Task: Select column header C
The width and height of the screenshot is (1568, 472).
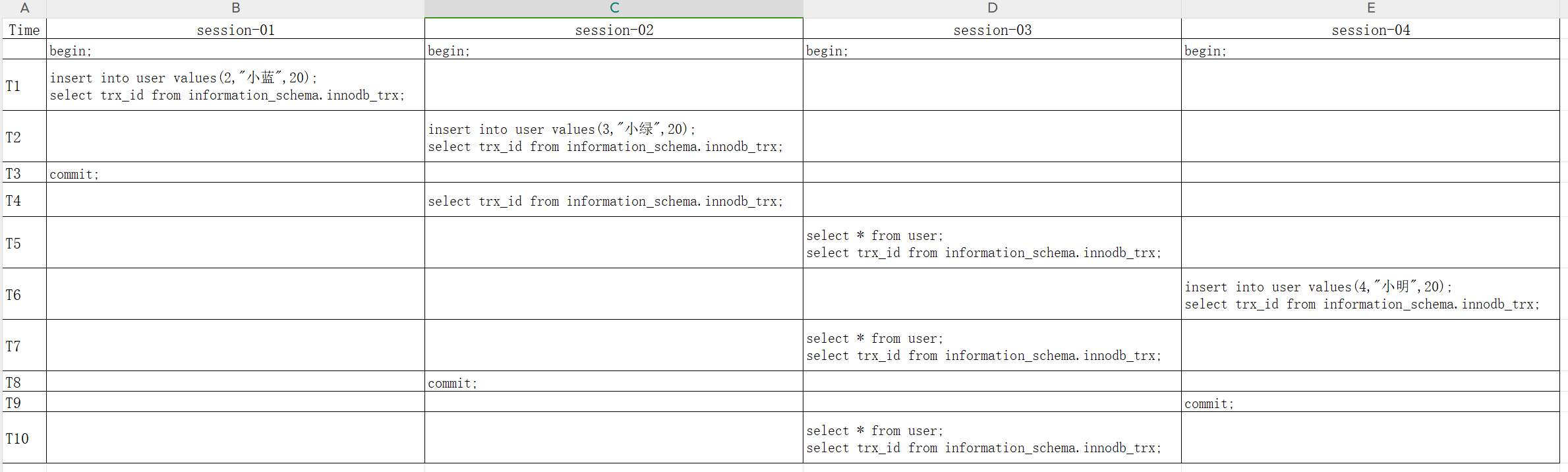Action: pyautogui.click(x=614, y=8)
